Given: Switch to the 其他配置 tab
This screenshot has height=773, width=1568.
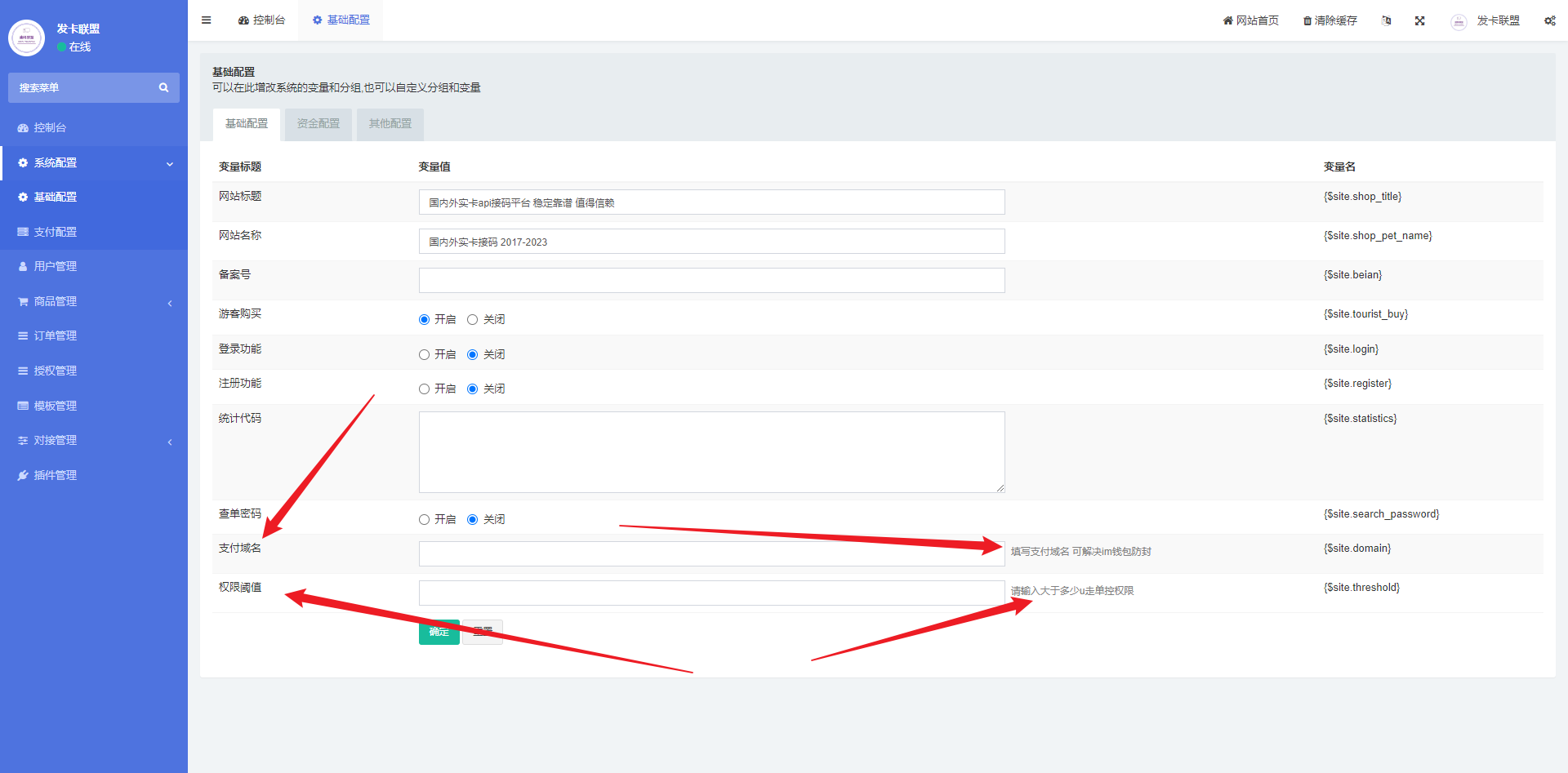Looking at the screenshot, I should coord(390,124).
